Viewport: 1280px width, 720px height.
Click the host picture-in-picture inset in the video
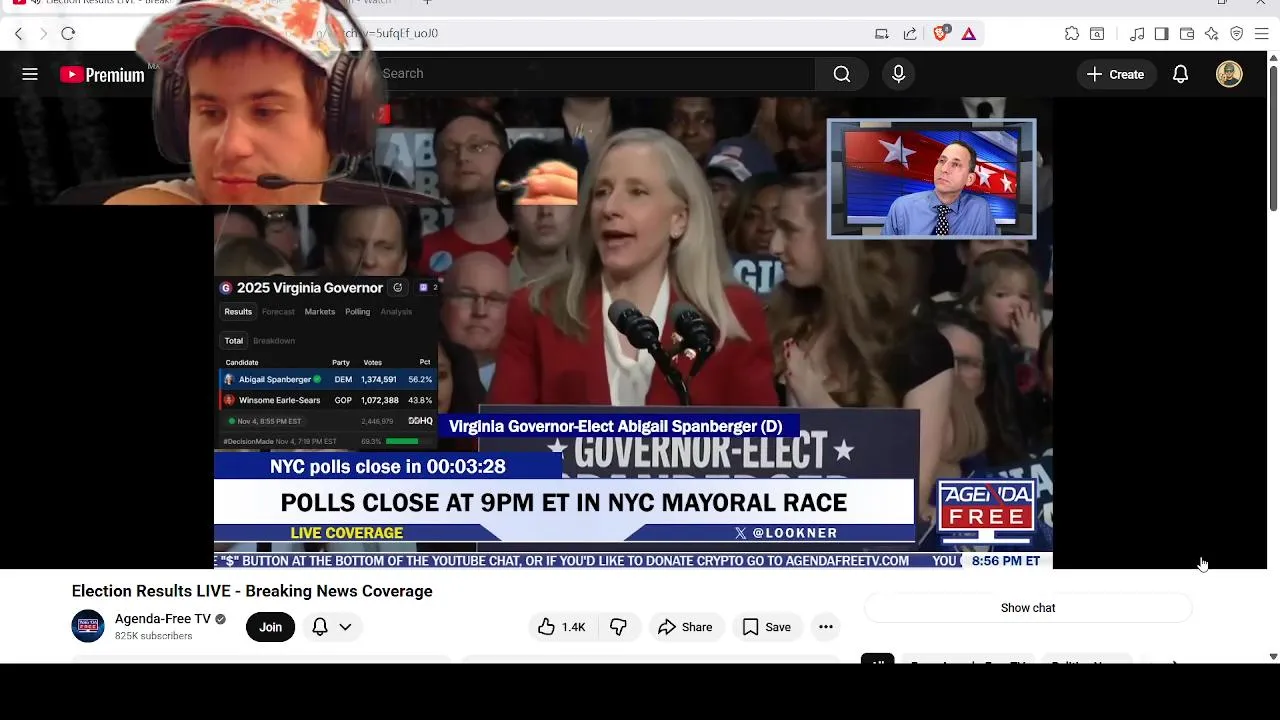[x=931, y=179]
